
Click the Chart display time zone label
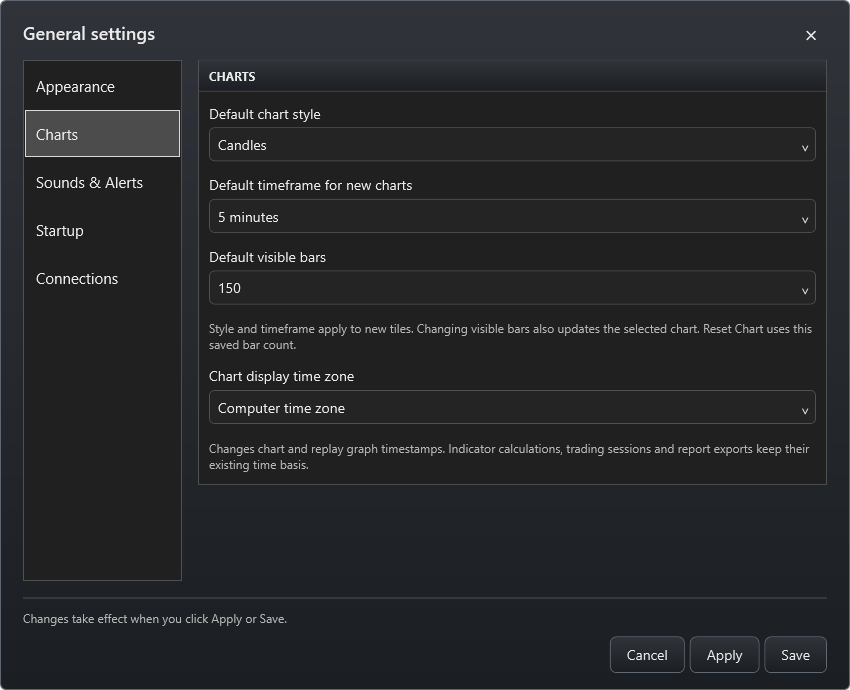pyautogui.click(x=281, y=376)
